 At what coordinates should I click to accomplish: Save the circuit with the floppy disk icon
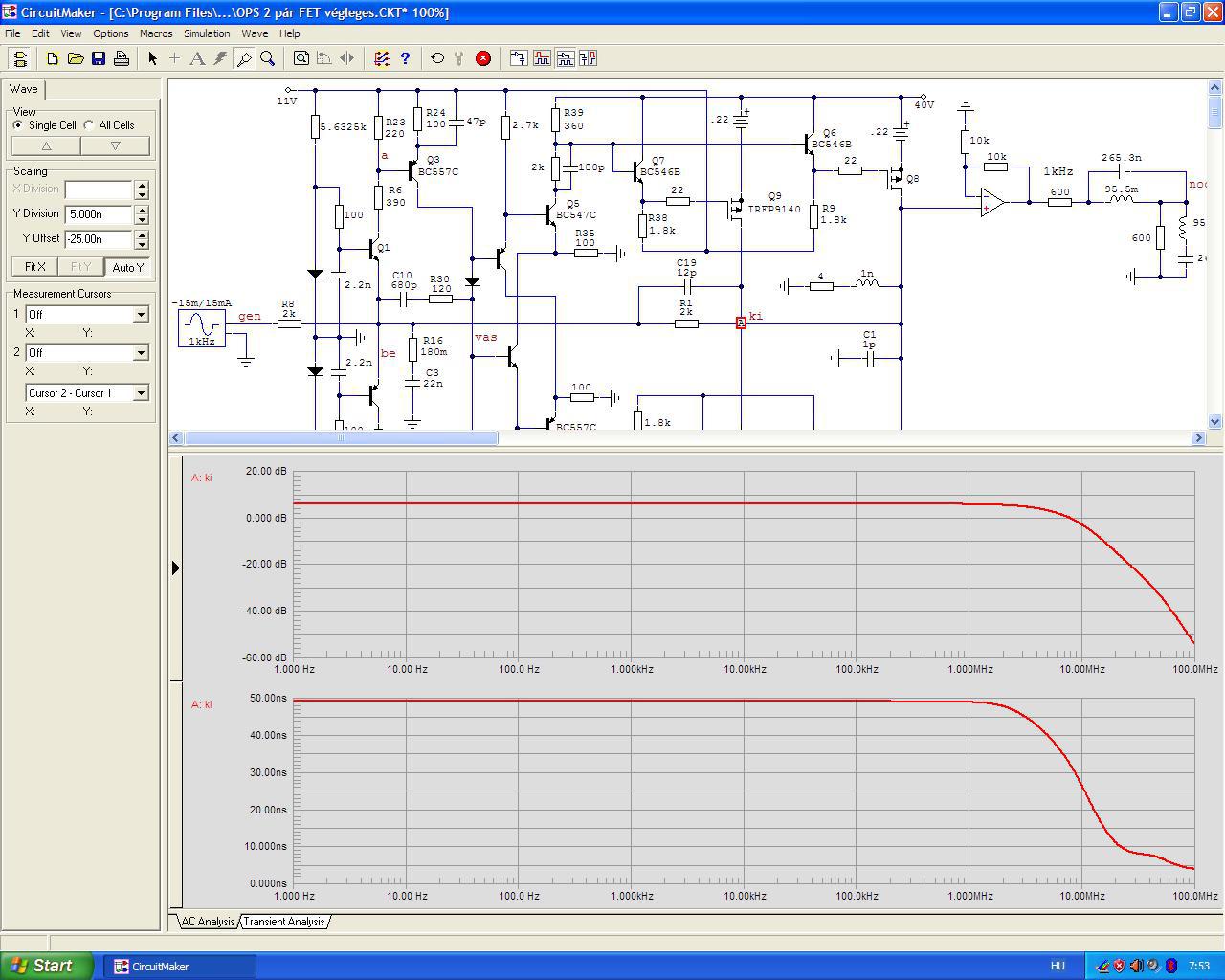[x=99, y=58]
